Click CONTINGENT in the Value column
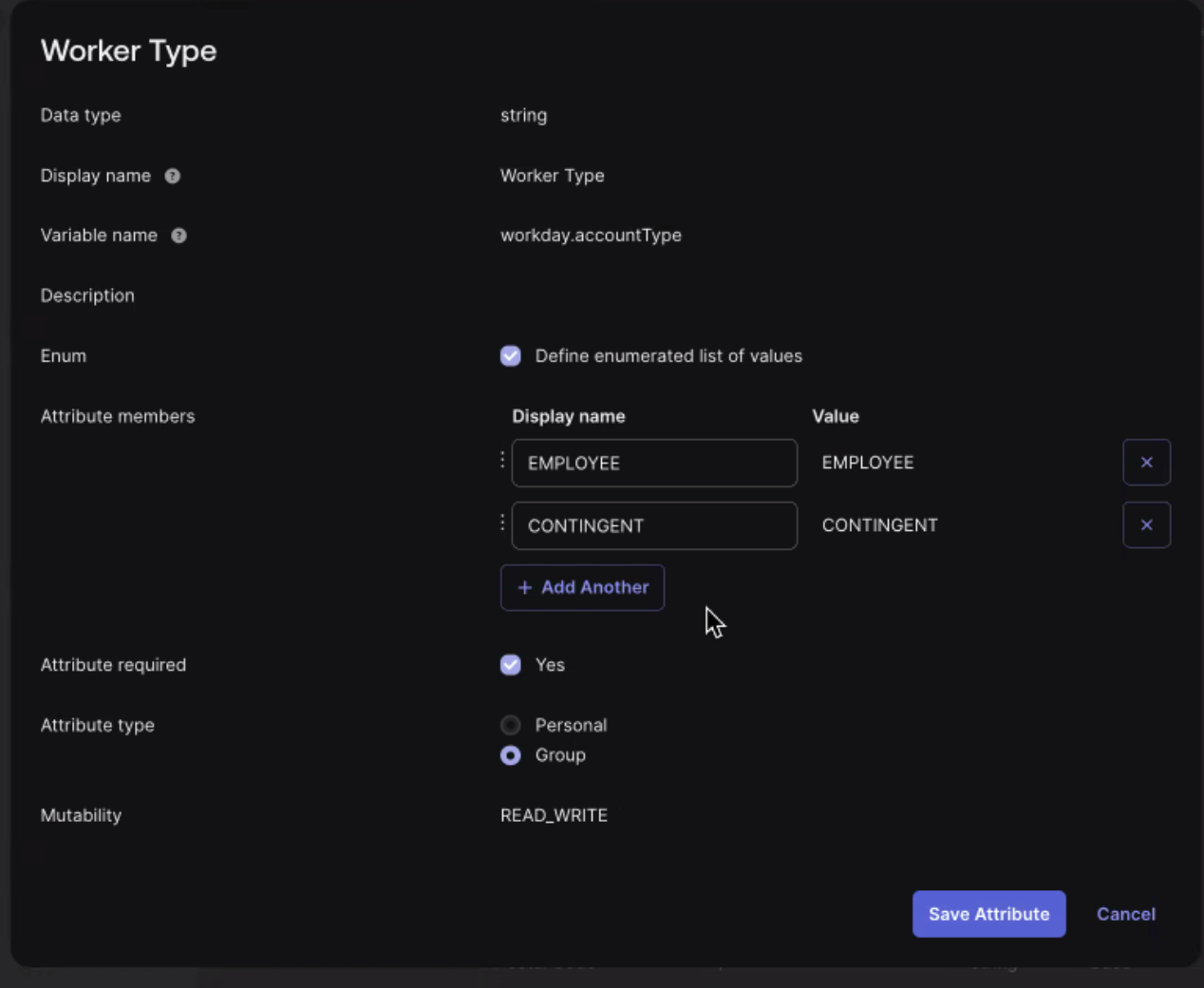This screenshot has height=988, width=1204. [879, 525]
